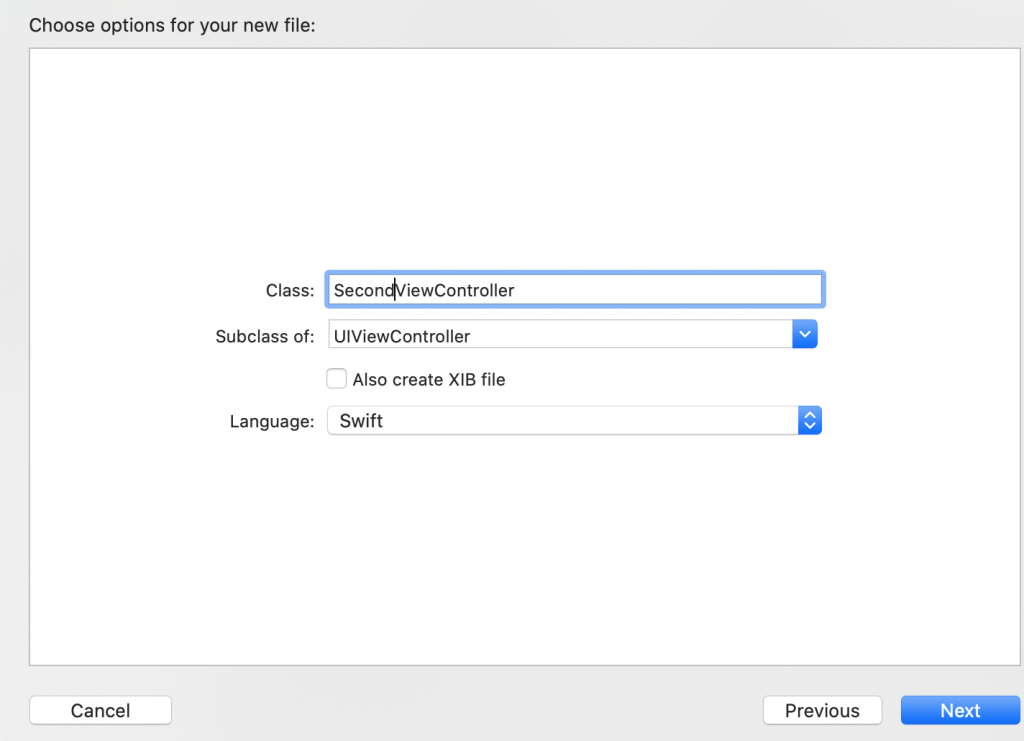Enable the Also create XIB file checkbox

click(x=337, y=379)
